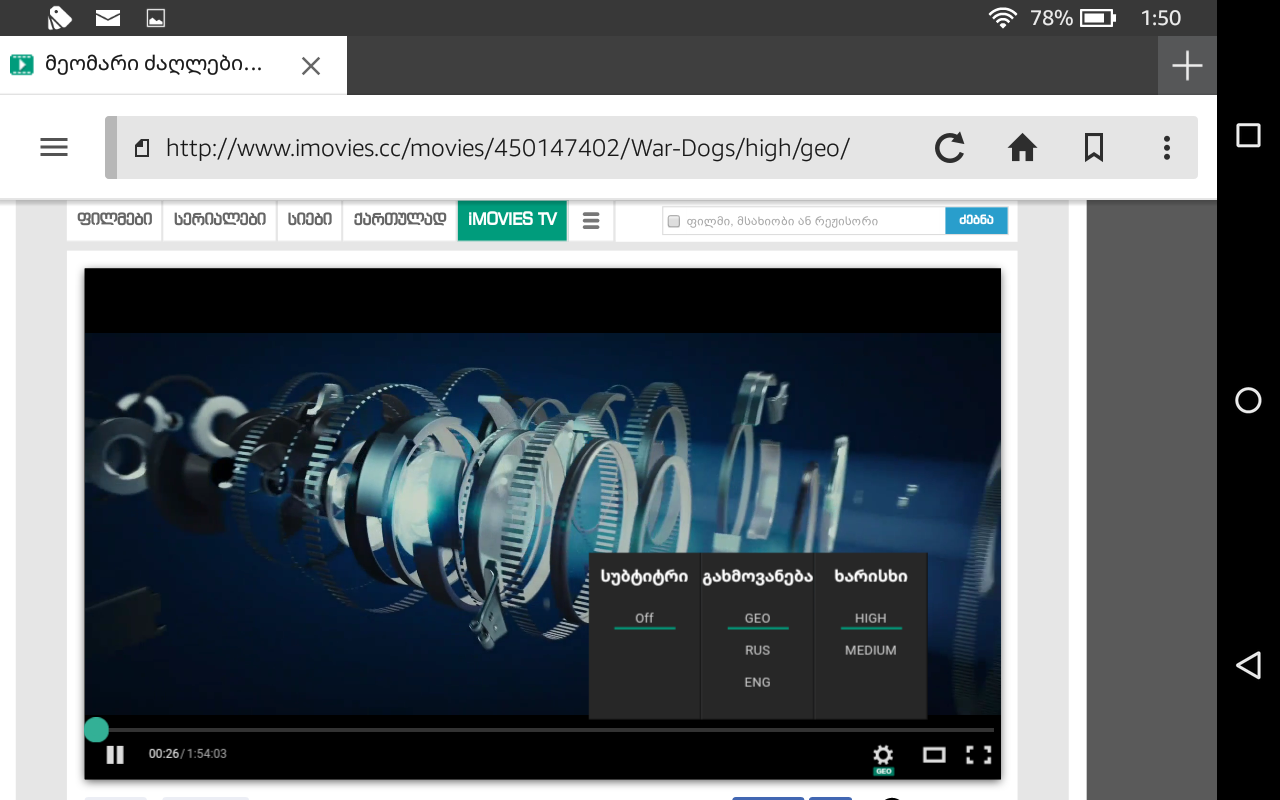
Task: Tap the Android recent apps button
Action: (1248, 135)
